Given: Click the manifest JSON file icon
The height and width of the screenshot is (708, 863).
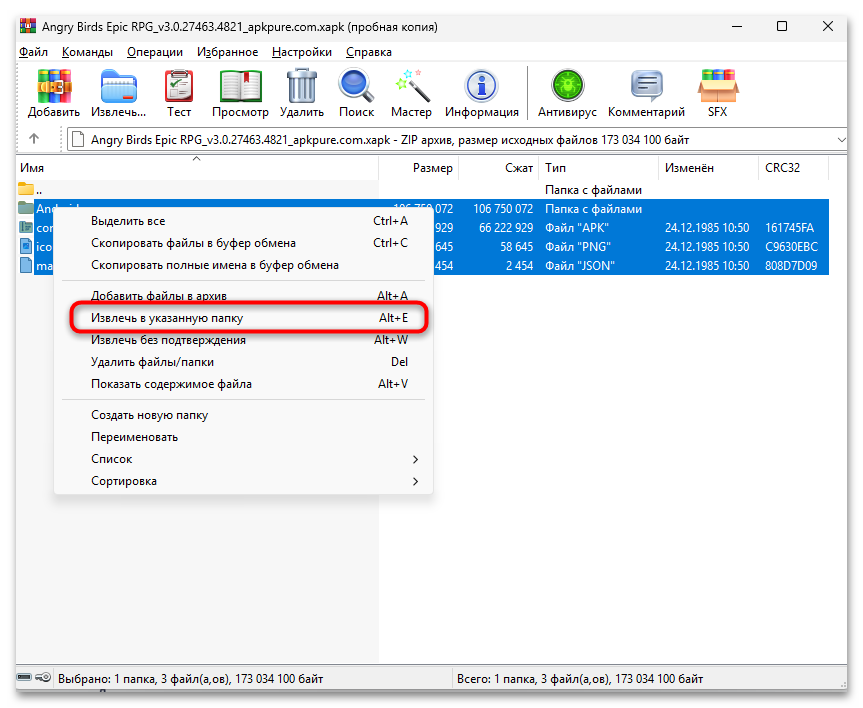Looking at the screenshot, I should point(26,265).
